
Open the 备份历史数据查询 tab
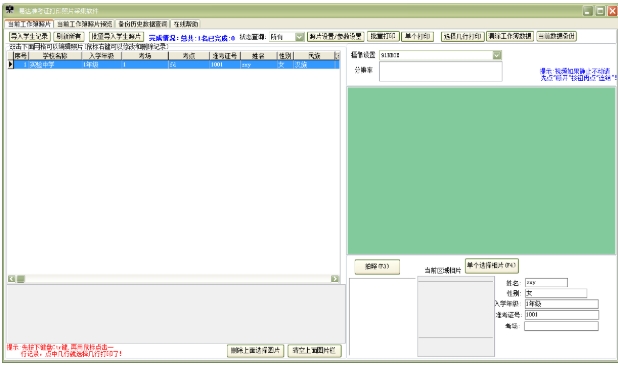(x=143, y=24)
